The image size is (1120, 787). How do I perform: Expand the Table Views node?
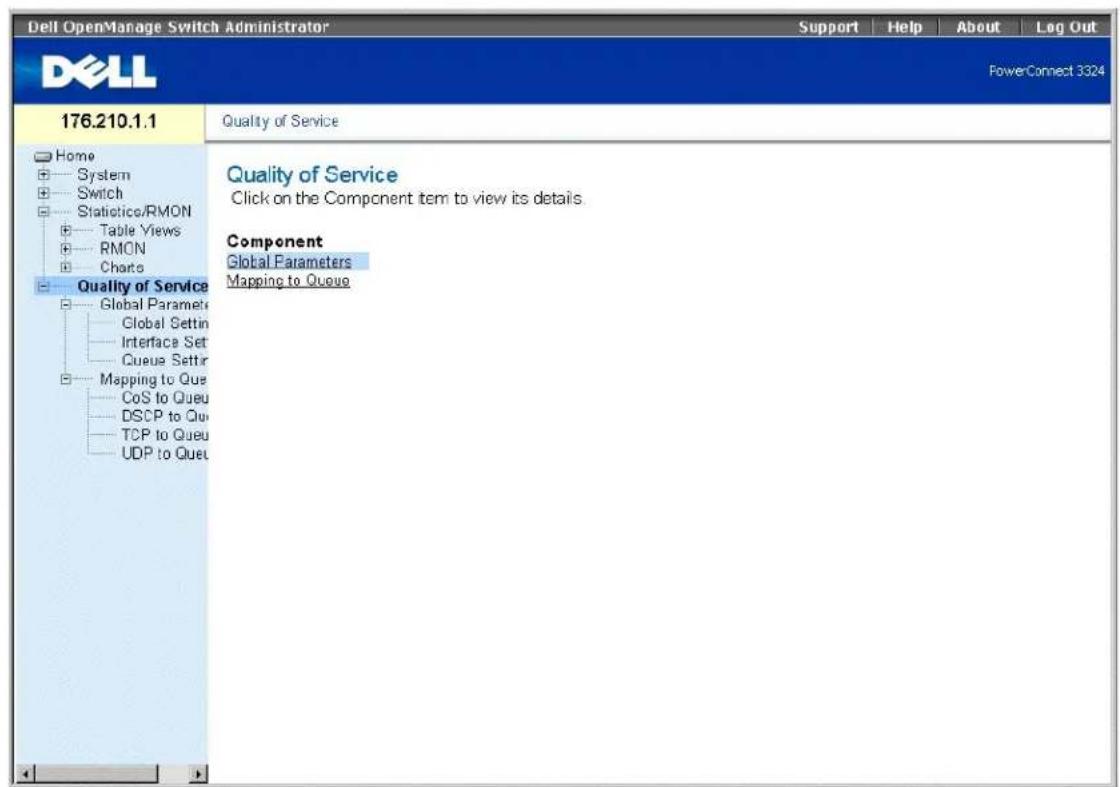[66, 231]
